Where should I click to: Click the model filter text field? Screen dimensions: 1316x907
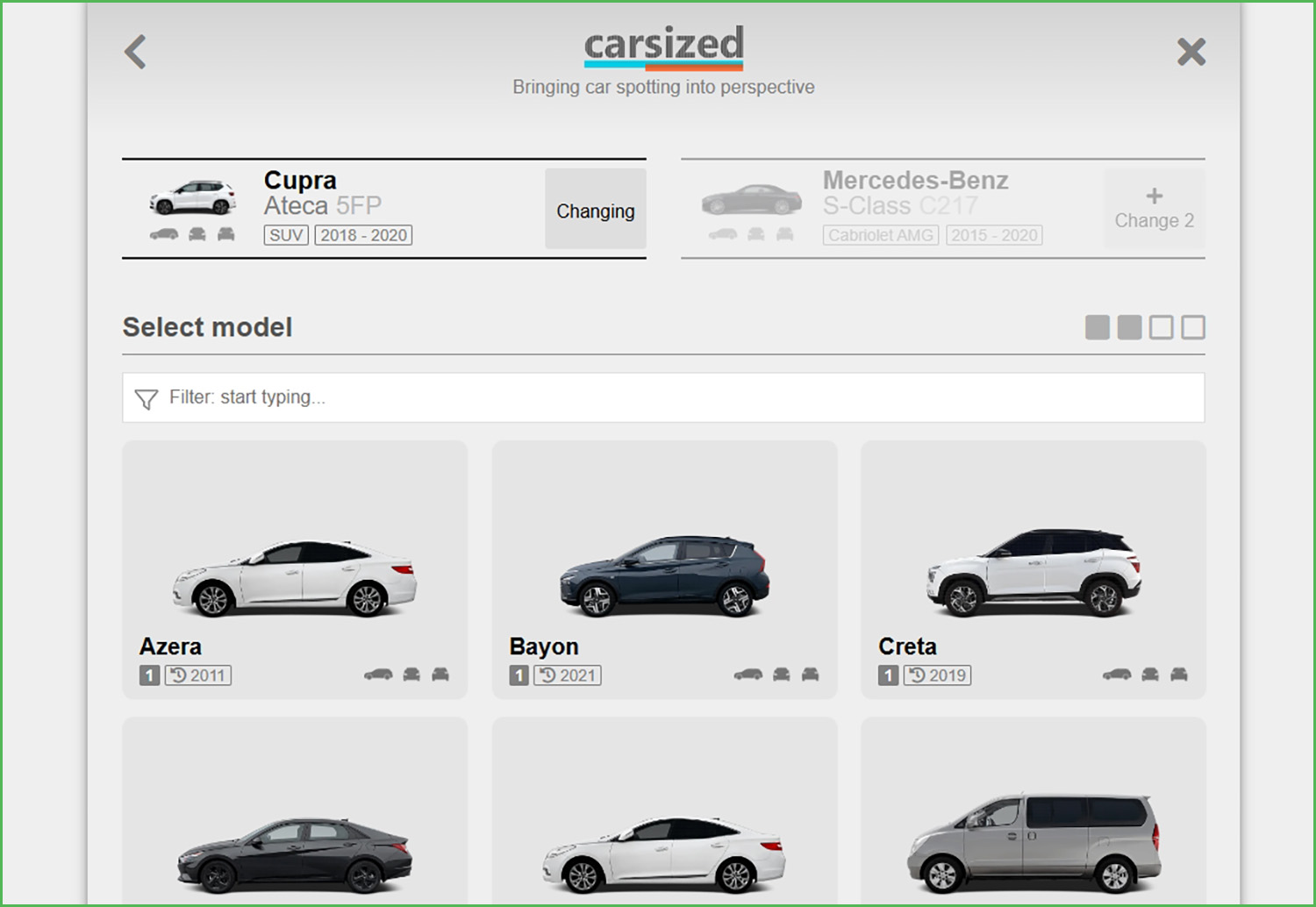coord(663,397)
